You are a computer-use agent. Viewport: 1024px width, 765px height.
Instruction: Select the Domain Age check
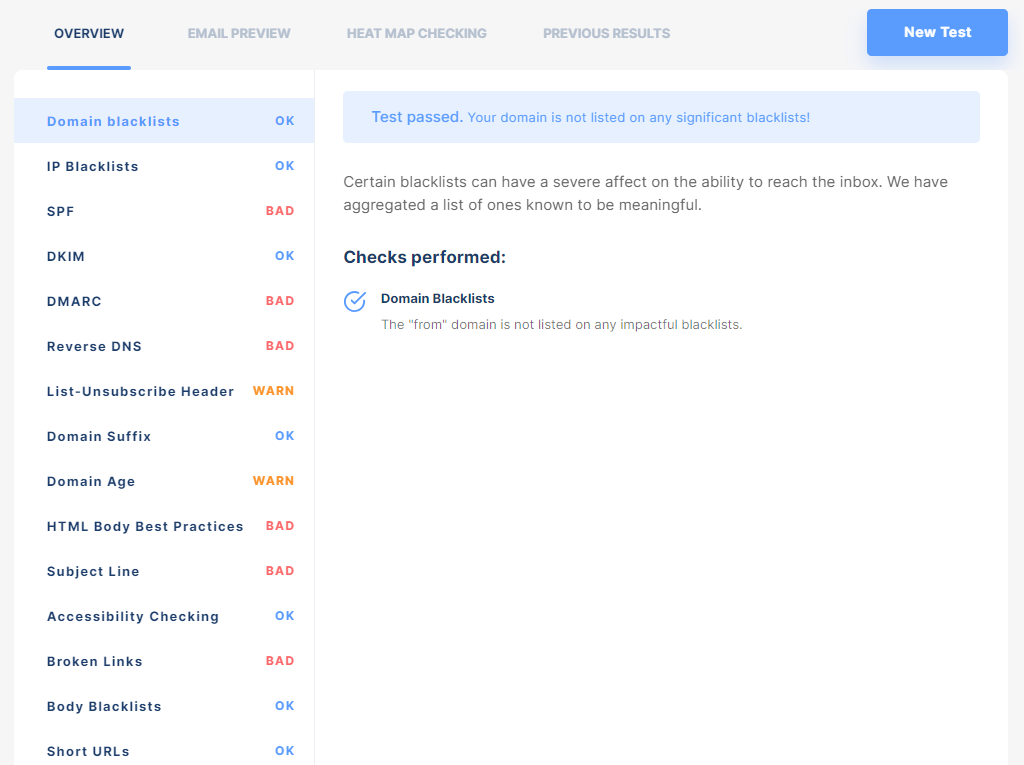pyautogui.click(x=164, y=481)
